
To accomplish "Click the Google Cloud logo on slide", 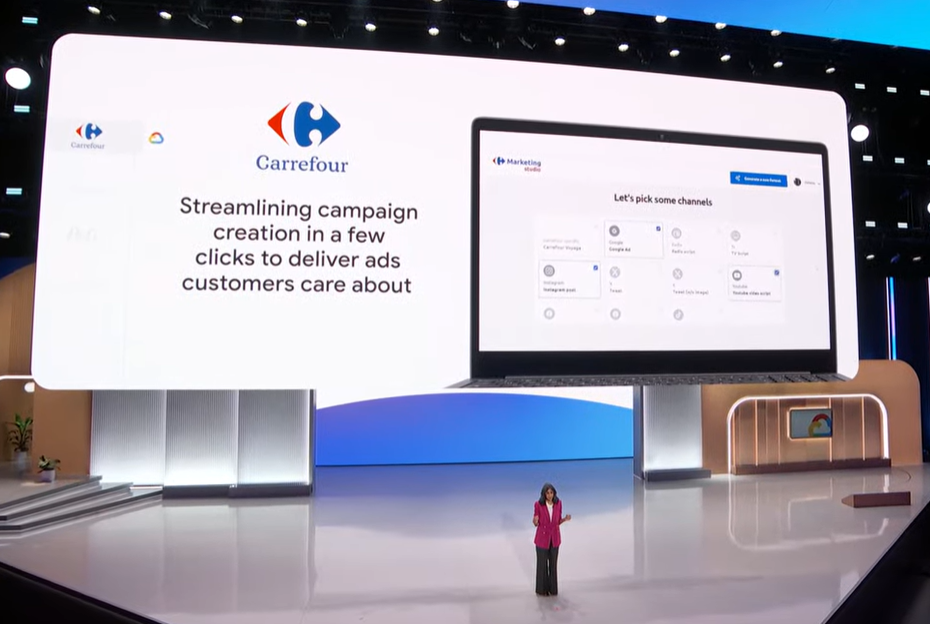I will click(156, 138).
